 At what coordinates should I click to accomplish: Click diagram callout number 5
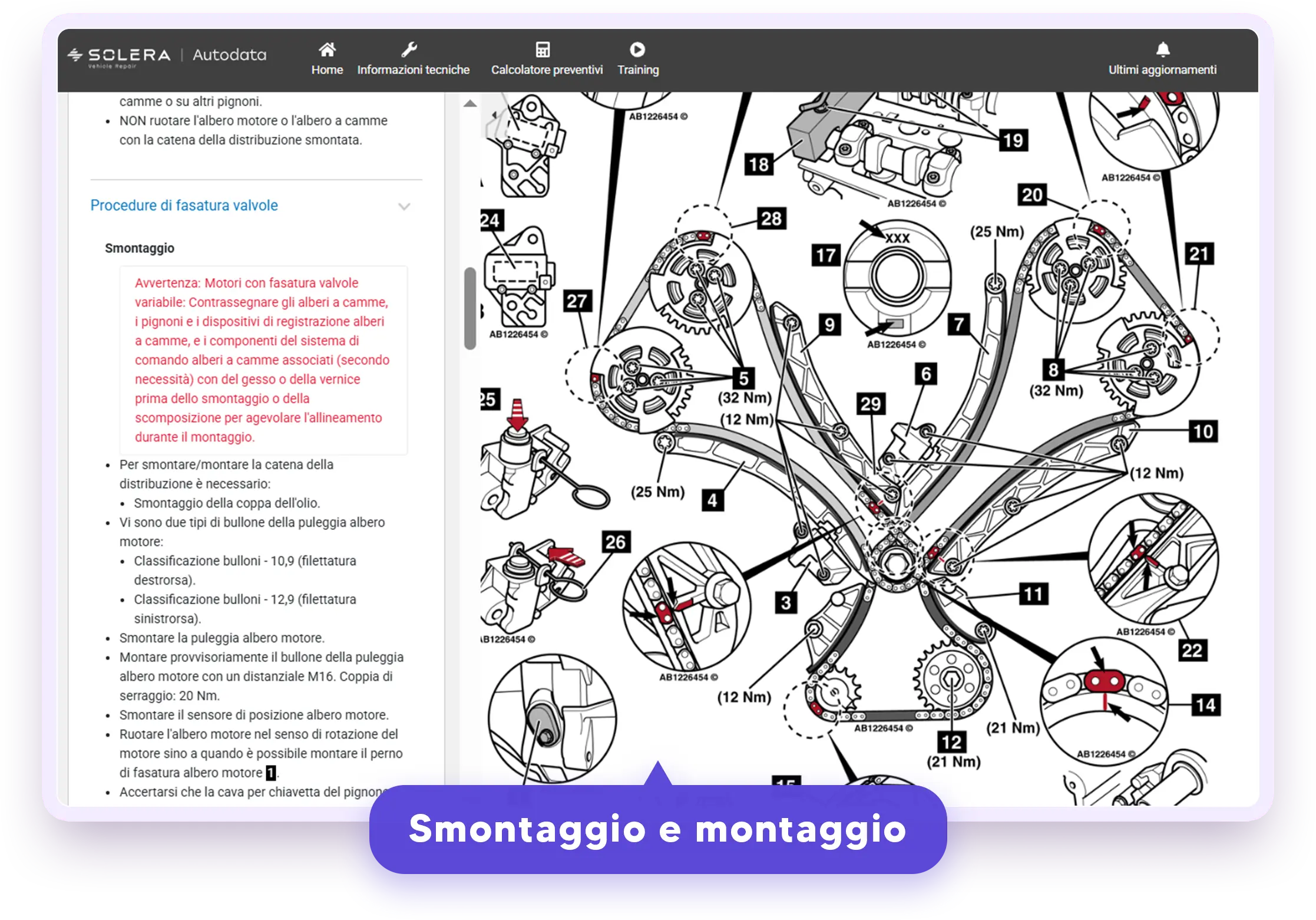pyautogui.click(x=743, y=378)
